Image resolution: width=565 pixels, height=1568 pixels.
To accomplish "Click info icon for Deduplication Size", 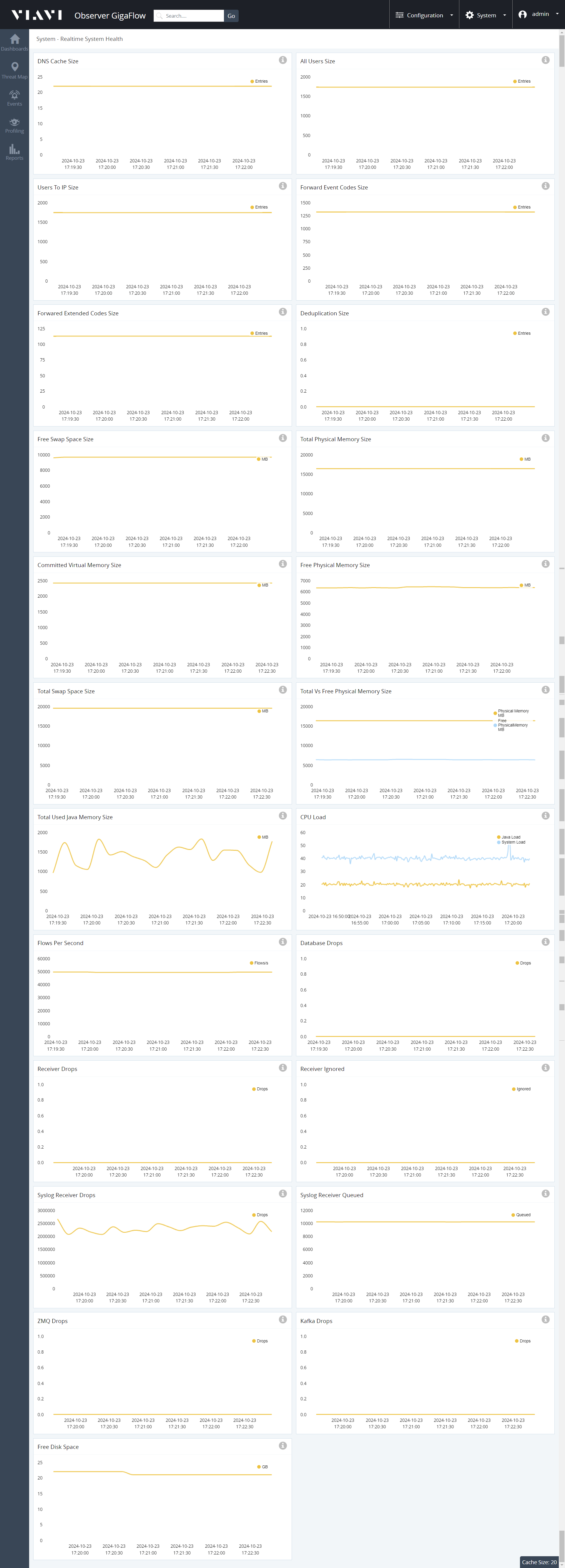I will pyautogui.click(x=546, y=312).
